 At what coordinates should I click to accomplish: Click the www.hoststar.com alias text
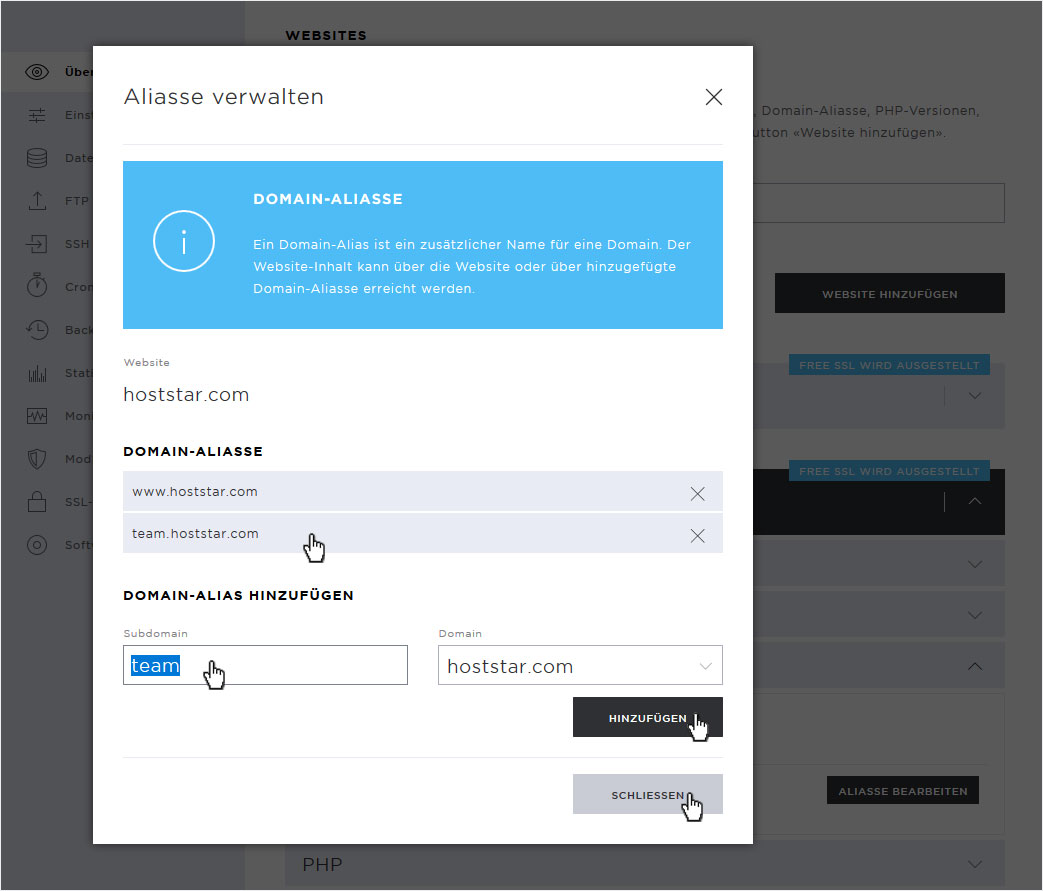(195, 492)
